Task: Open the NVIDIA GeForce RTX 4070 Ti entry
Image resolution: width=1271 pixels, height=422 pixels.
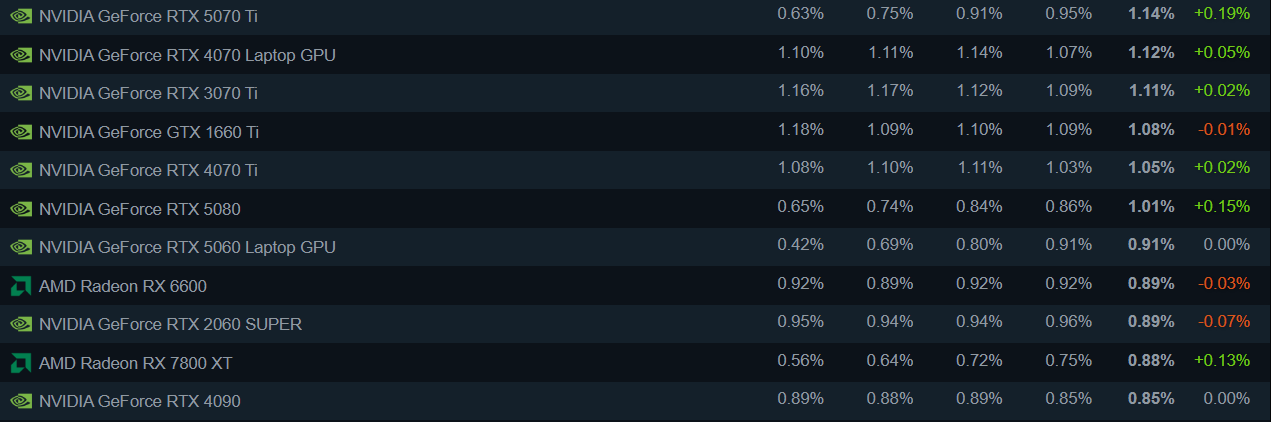Action: (148, 170)
